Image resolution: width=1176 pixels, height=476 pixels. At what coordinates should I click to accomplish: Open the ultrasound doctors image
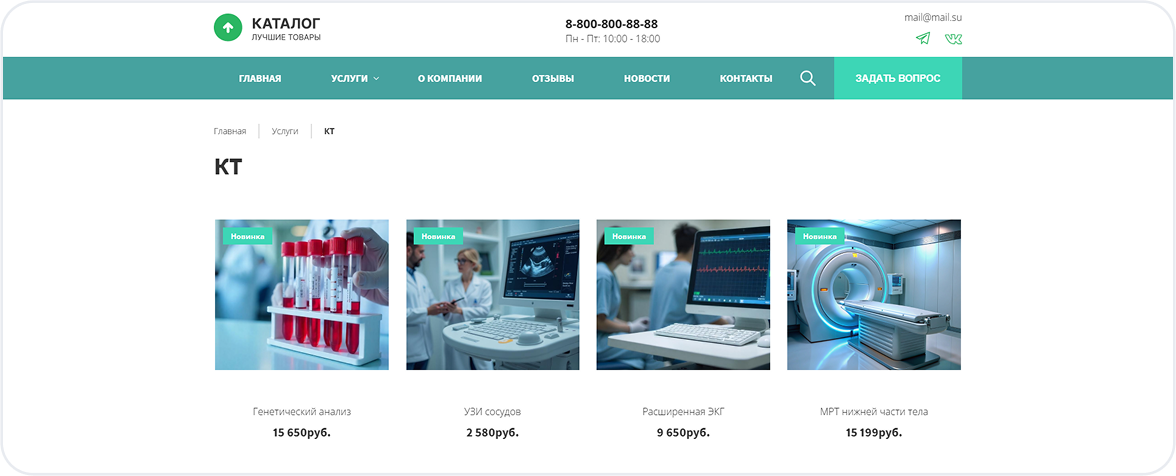tap(492, 295)
